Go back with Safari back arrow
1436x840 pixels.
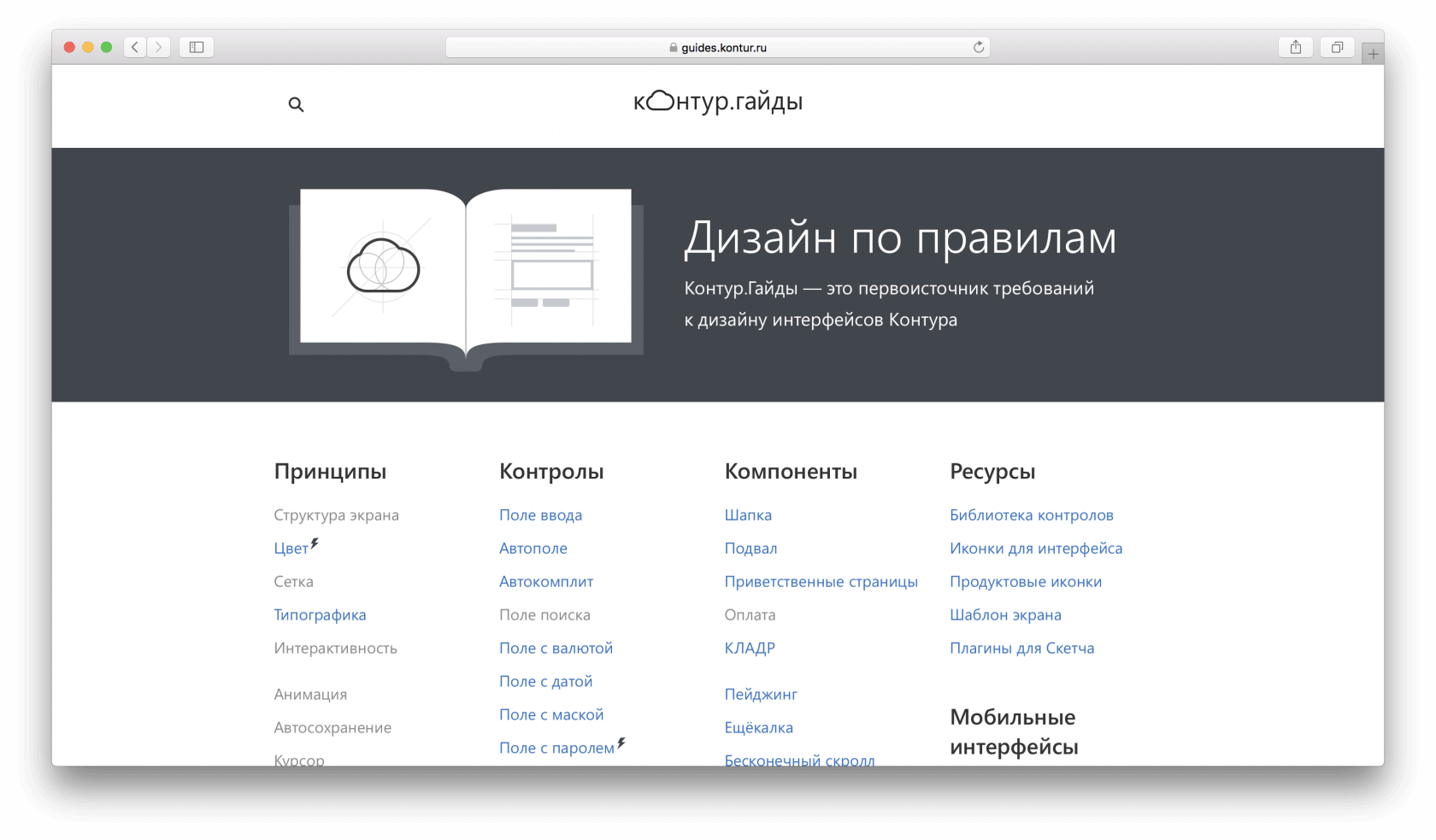(x=135, y=47)
